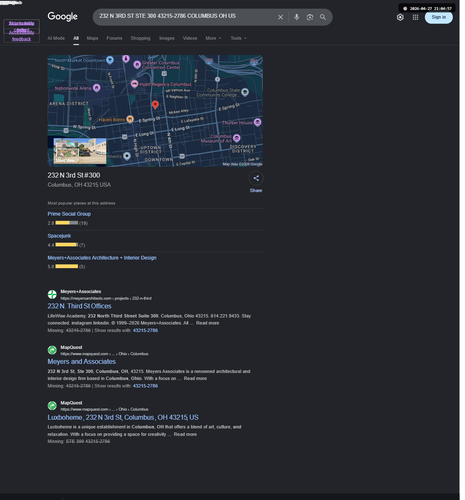Viewport: 465px width, 500px height.
Task: Click the Google logo
Action: coord(63,17)
